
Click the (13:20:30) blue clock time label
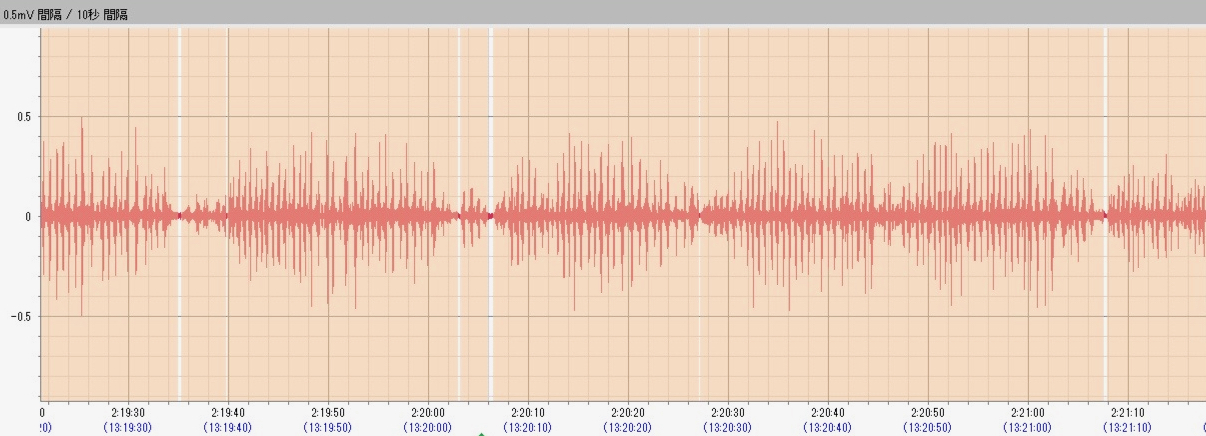[728, 427]
